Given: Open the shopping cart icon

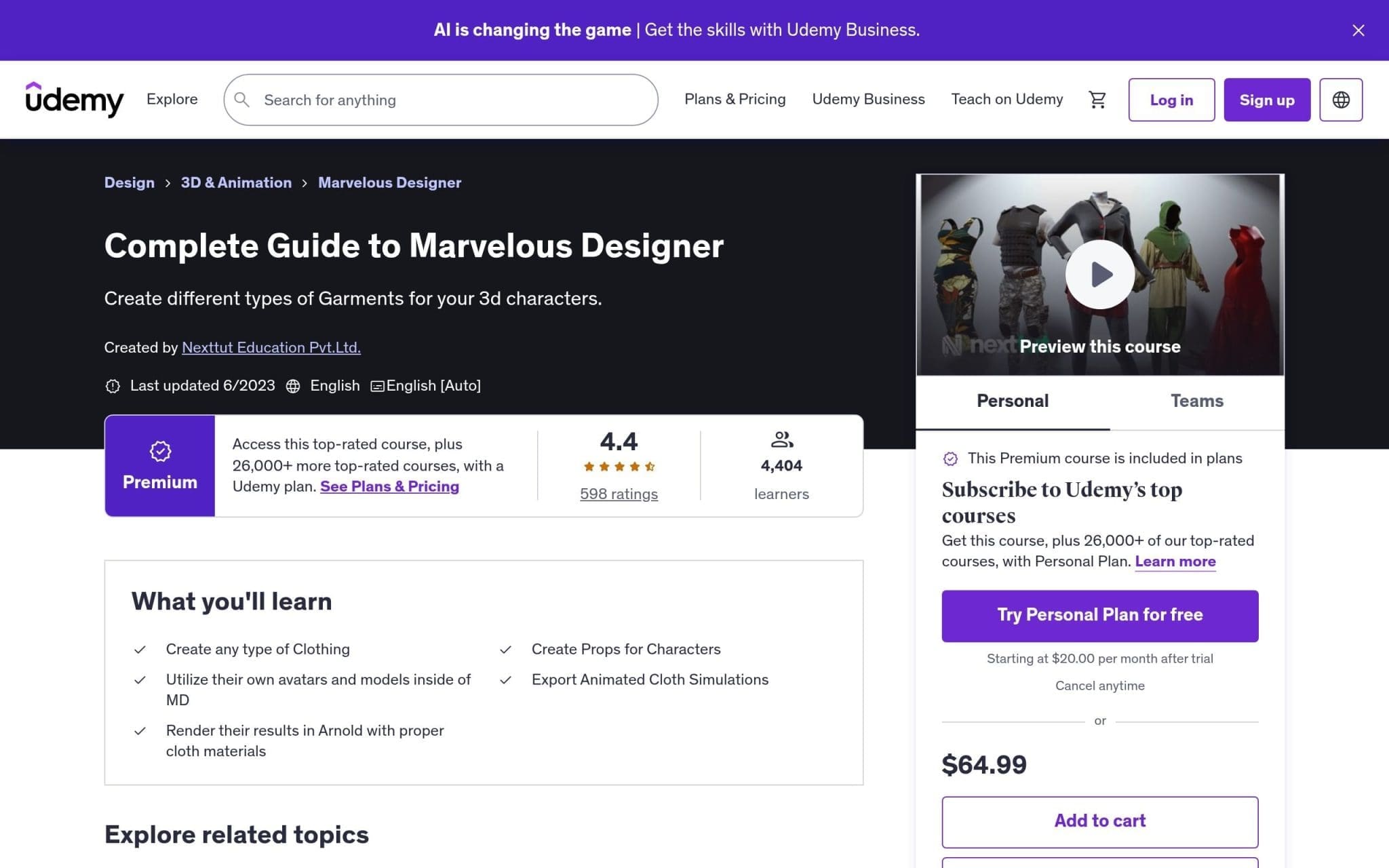Looking at the screenshot, I should point(1097,100).
